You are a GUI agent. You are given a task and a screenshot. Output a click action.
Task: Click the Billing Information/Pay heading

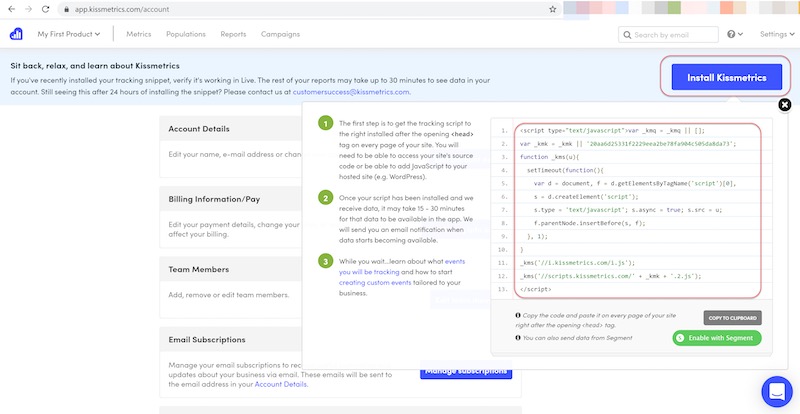pyautogui.click(x=214, y=199)
